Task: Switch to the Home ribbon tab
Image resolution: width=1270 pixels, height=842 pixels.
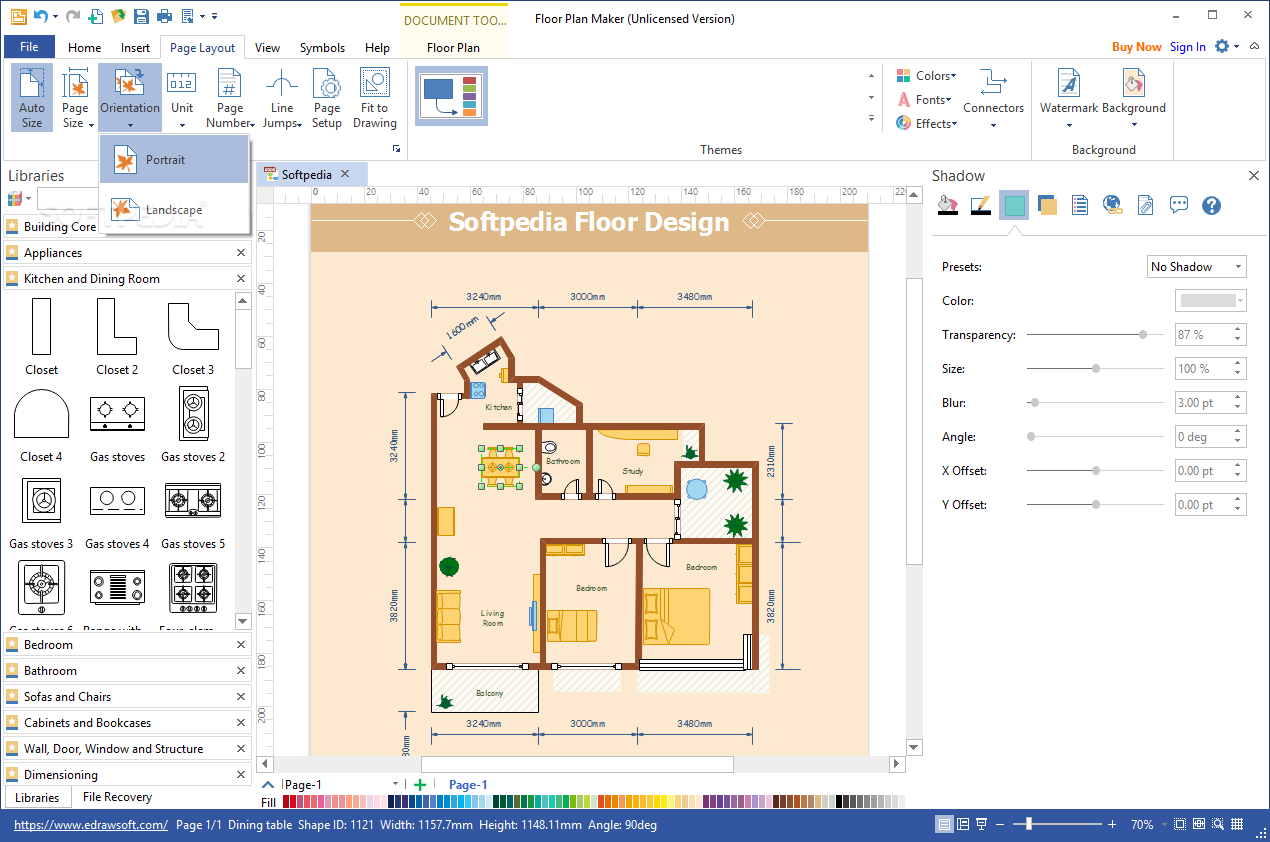Action: [x=84, y=47]
